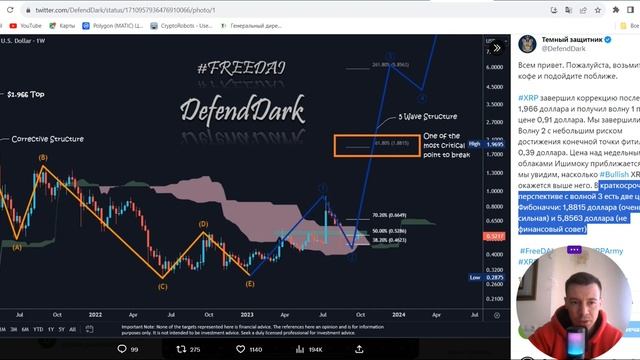Open the YouTube bookmark
Screen dimensions: 640x360
tap(26, 26)
